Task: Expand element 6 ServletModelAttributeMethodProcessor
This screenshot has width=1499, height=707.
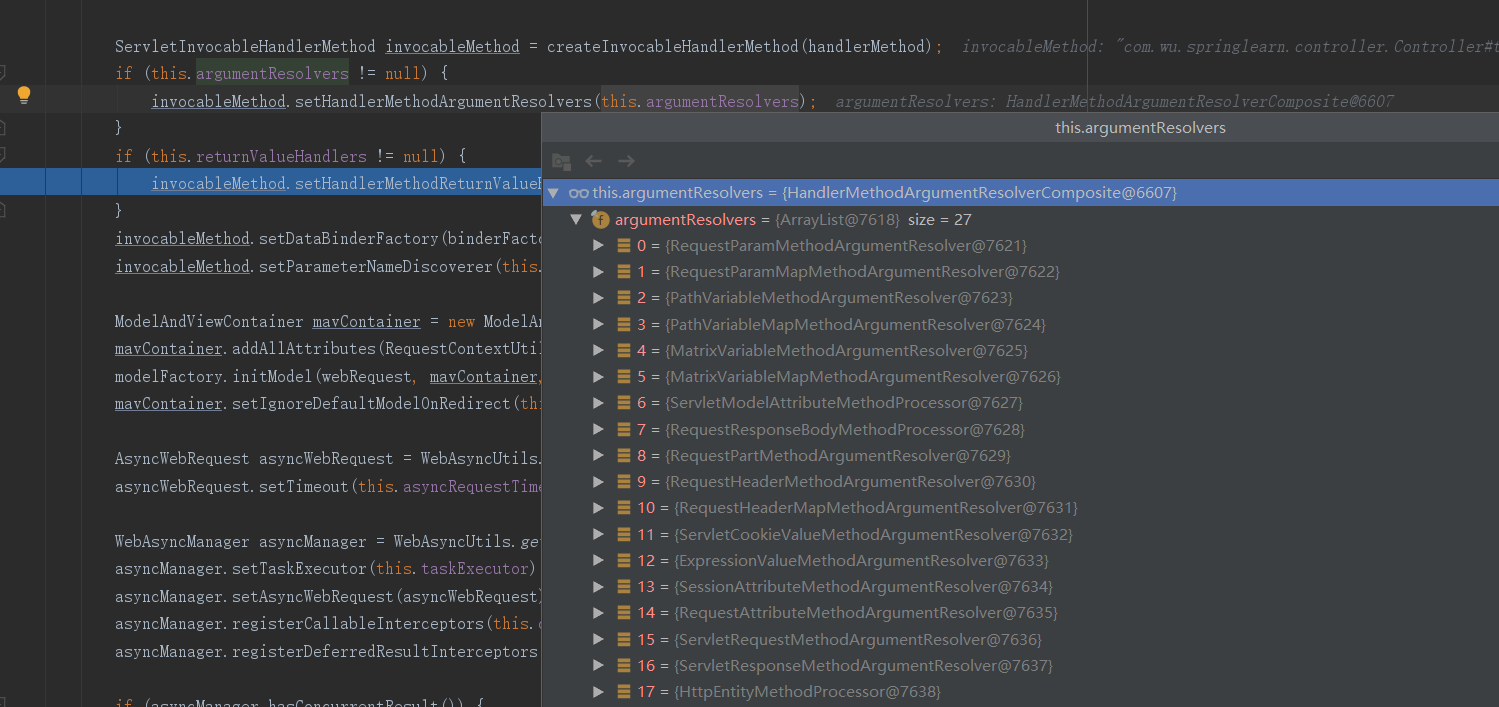Action: click(598, 403)
